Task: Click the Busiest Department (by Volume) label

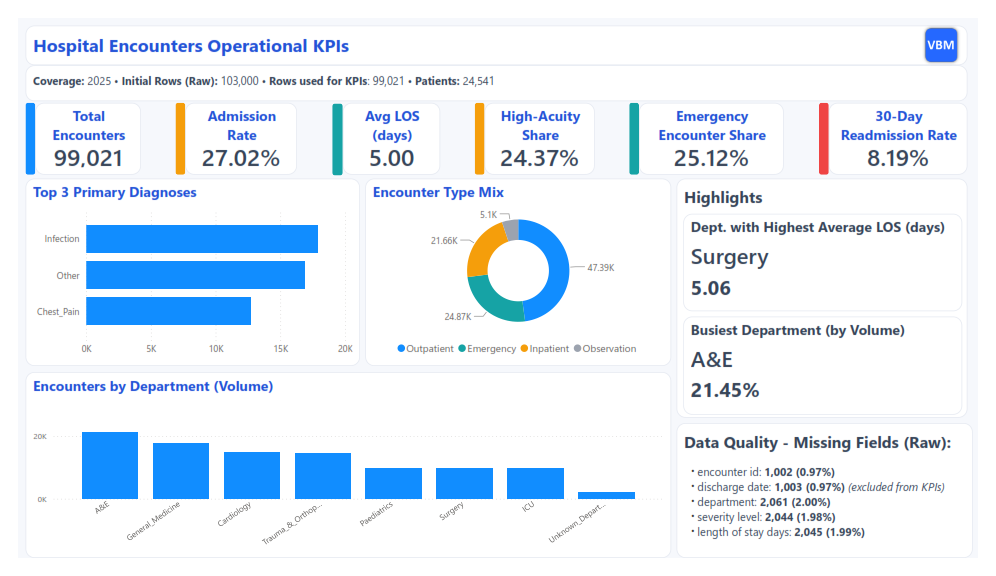Action: pyautogui.click(x=798, y=330)
